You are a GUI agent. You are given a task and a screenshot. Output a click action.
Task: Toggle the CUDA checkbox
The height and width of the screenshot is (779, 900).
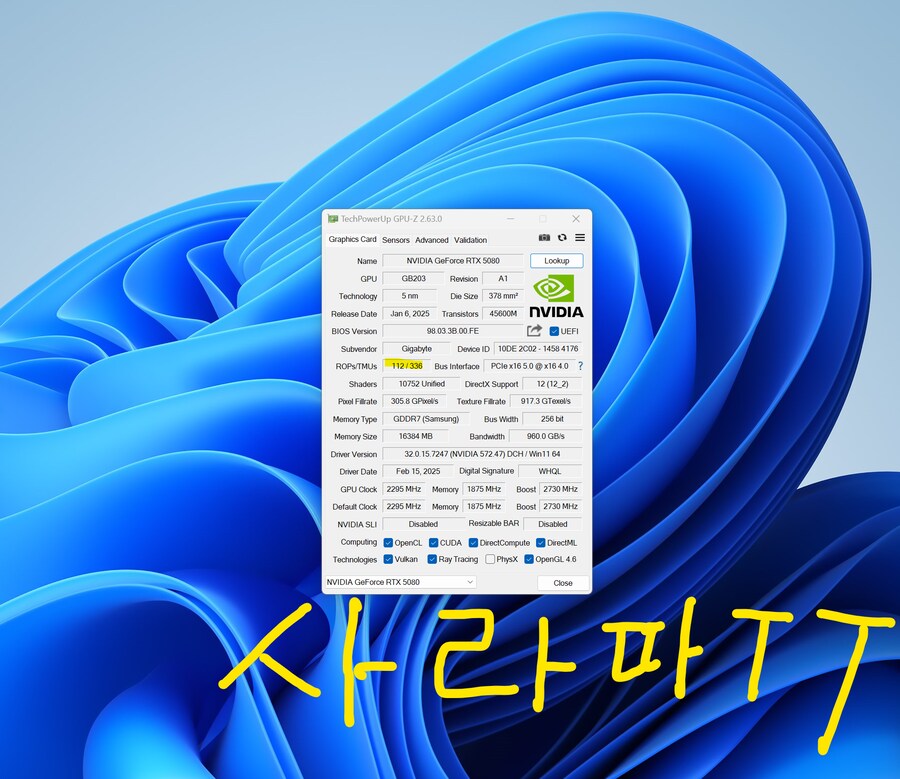(x=433, y=542)
